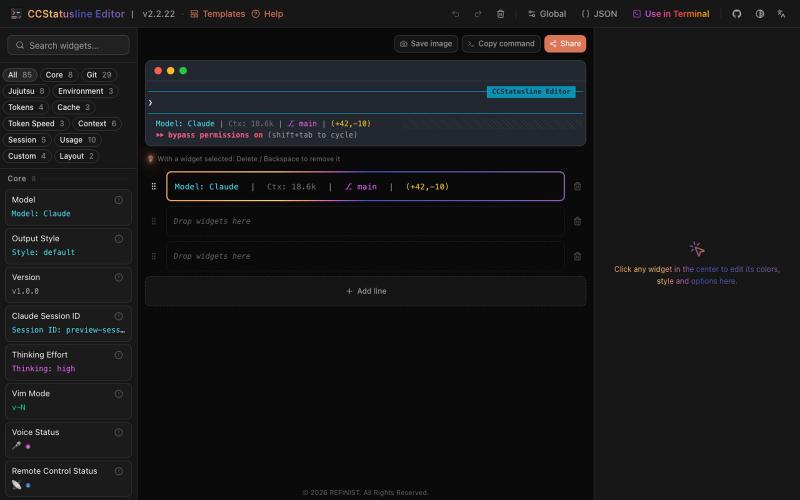Select the Jujutsu category filter
This screenshot has width=800, height=500.
26,91
